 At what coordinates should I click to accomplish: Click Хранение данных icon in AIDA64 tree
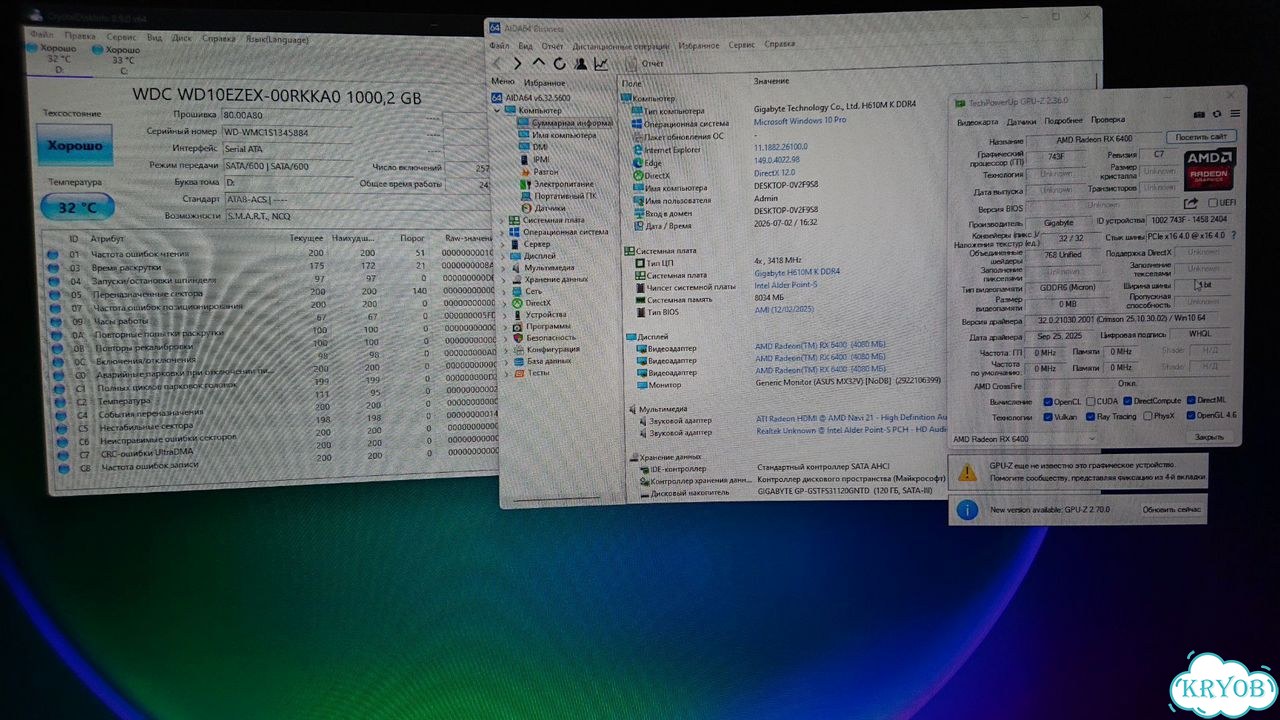[515, 280]
